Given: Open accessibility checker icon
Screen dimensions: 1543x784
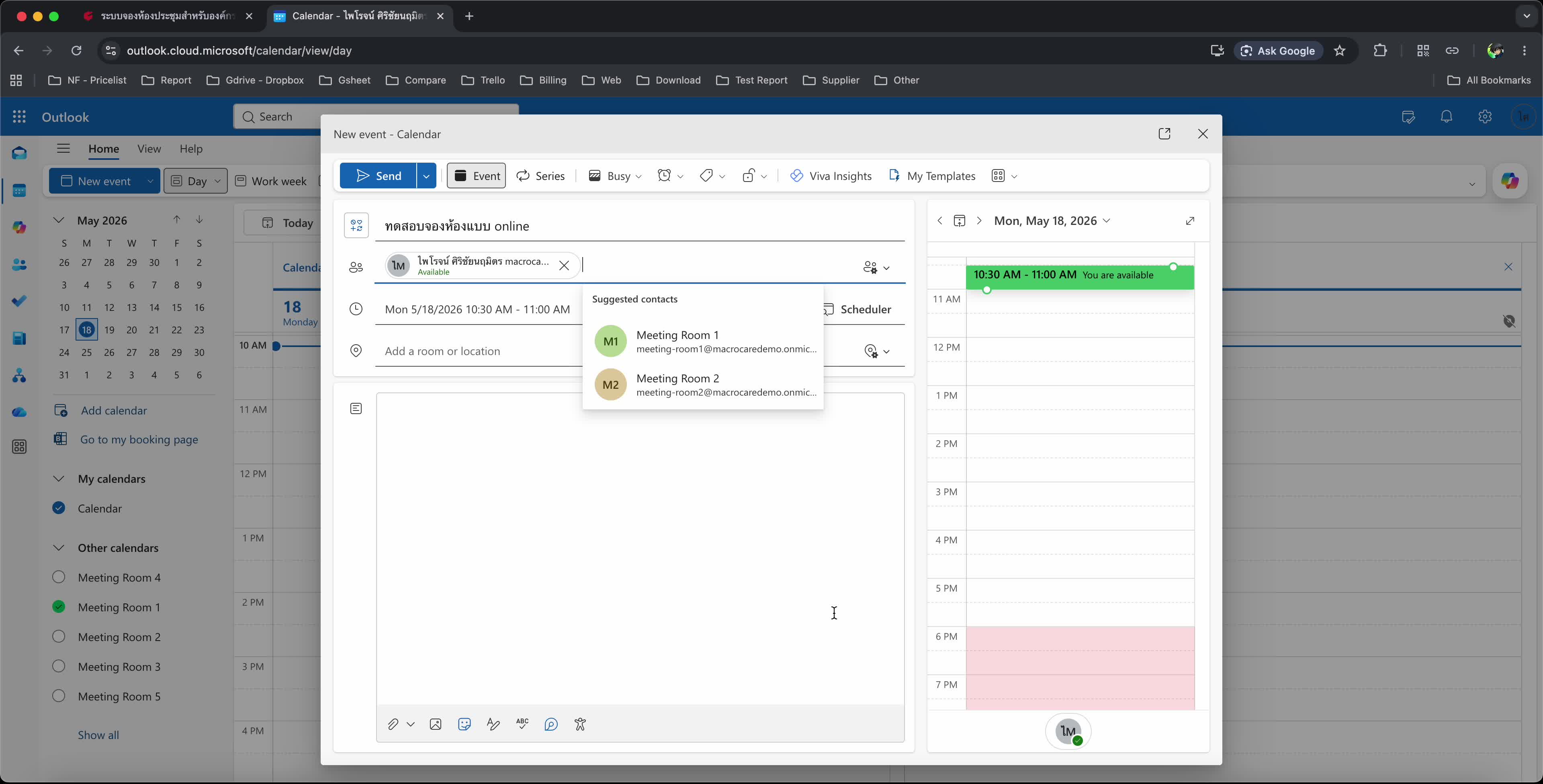Looking at the screenshot, I should tap(580, 725).
